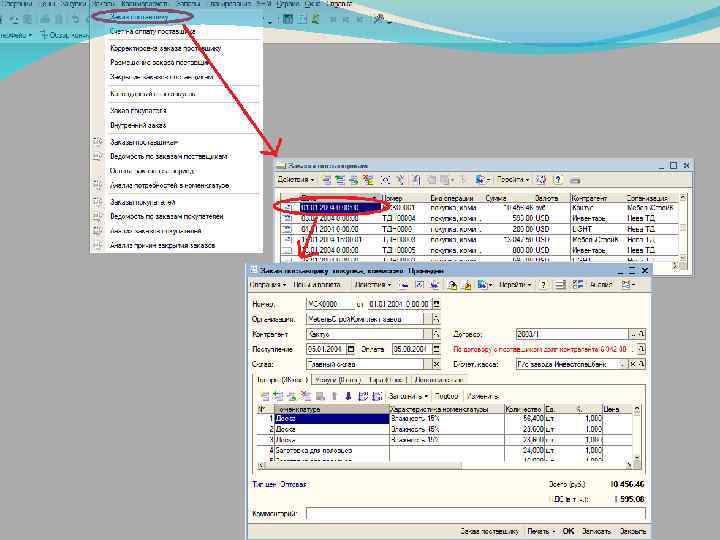Select order row with sum 500.00 USD
This screenshot has width=720, height=540.
[480, 218]
